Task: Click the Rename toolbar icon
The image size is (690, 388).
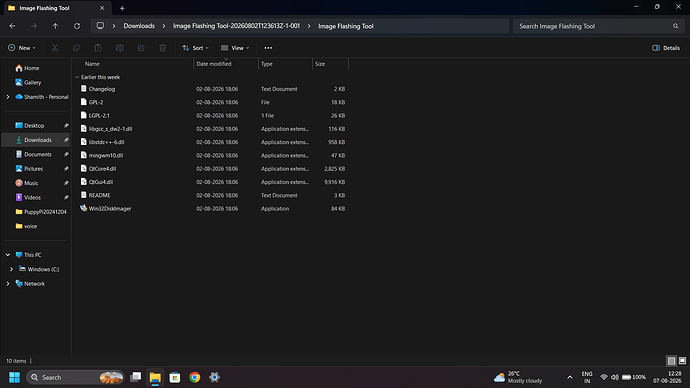Action: tap(120, 48)
